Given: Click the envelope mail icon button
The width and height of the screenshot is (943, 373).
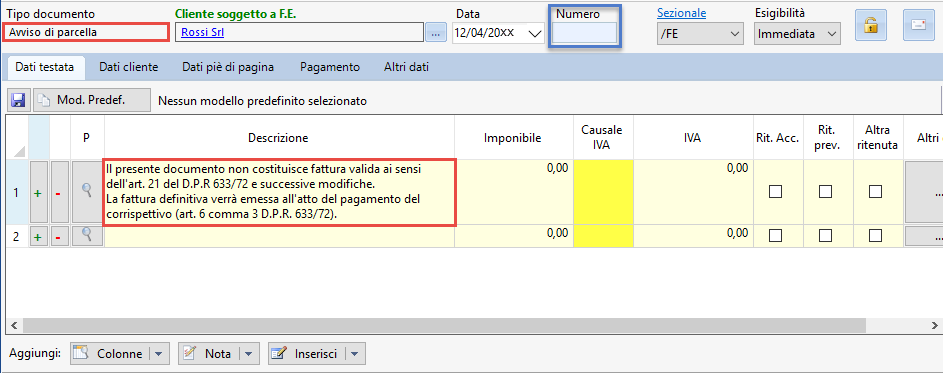Looking at the screenshot, I should [x=918, y=25].
